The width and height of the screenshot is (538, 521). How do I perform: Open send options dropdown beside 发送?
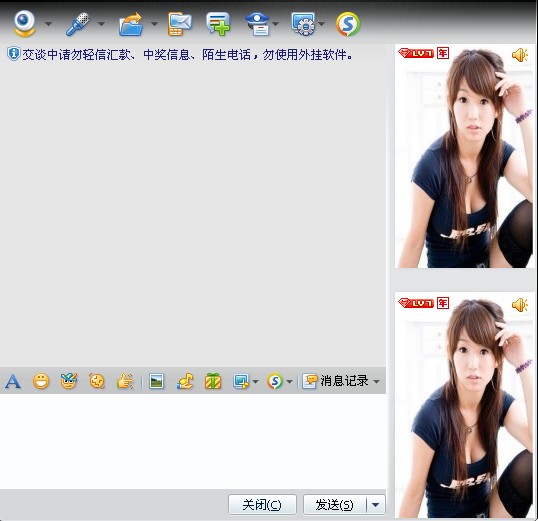coord(376,505)
